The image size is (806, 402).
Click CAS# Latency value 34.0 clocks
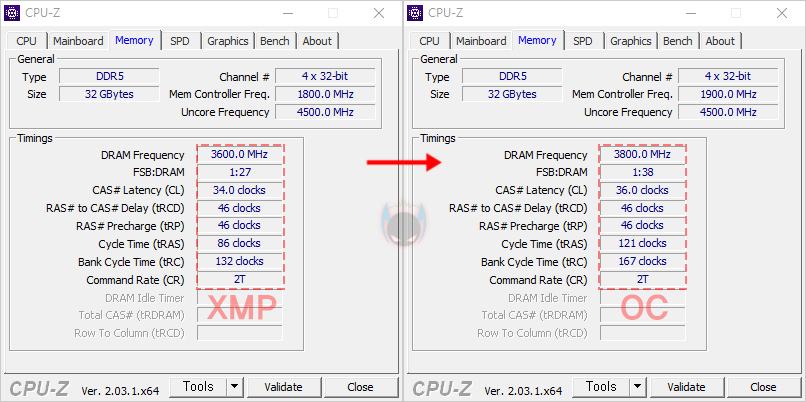(240, 190)
